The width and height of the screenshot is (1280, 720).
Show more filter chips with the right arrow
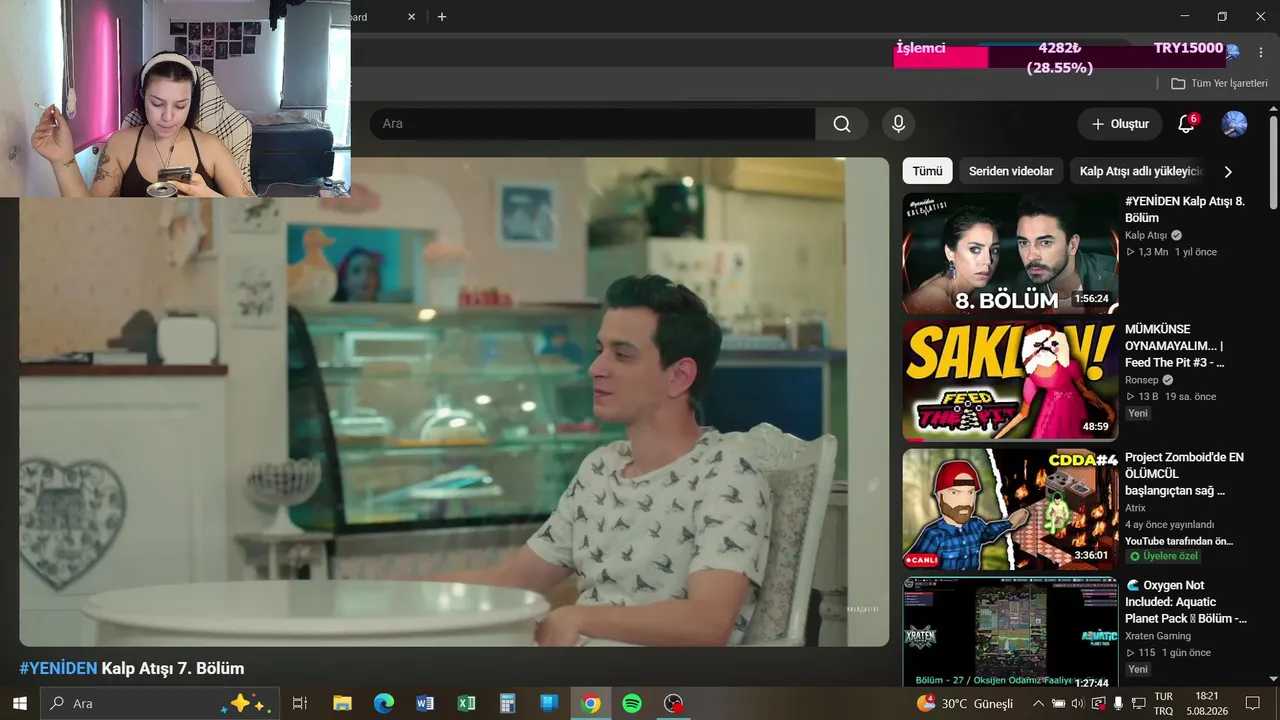pos(1228,171)
